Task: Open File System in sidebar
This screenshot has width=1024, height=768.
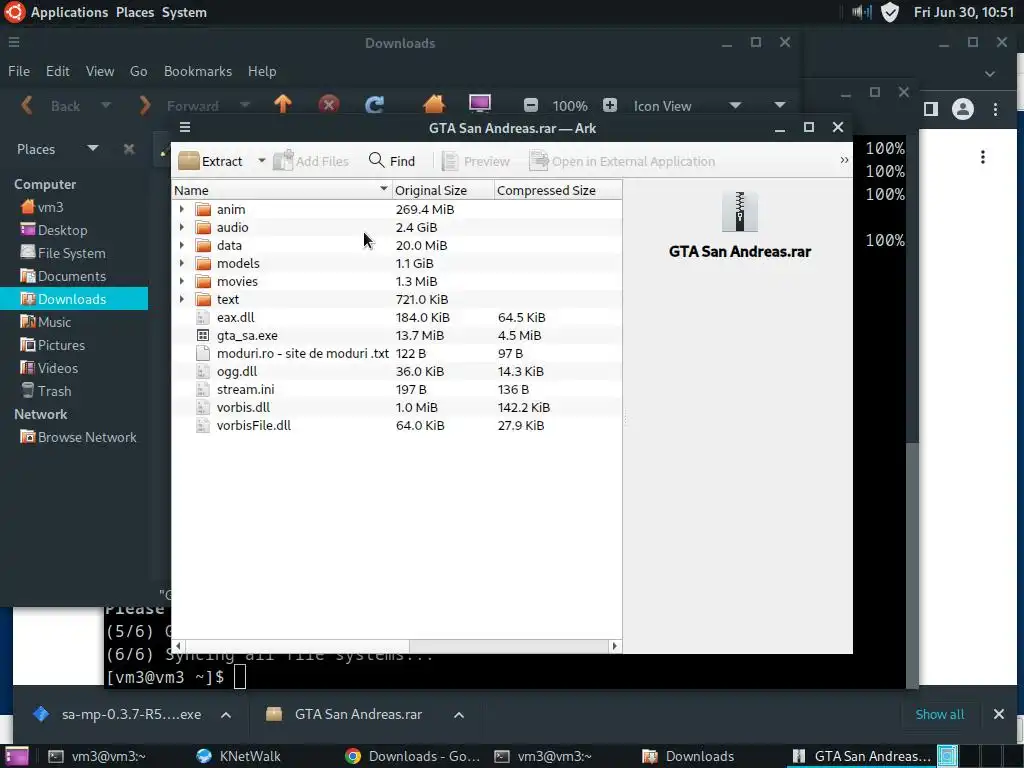Action: (x=63, y=253)
